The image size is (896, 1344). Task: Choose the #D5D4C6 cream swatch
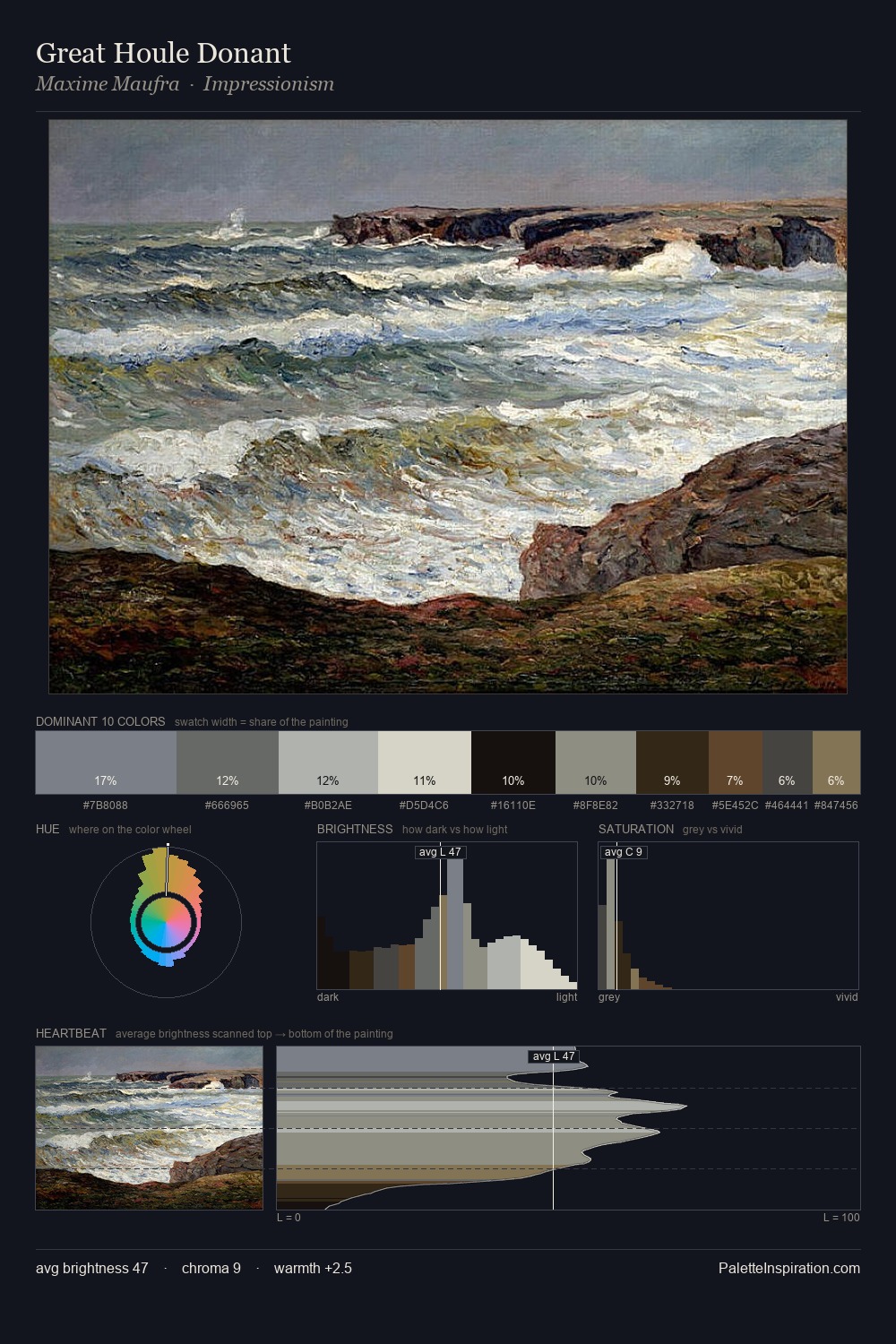click(425, 762)
